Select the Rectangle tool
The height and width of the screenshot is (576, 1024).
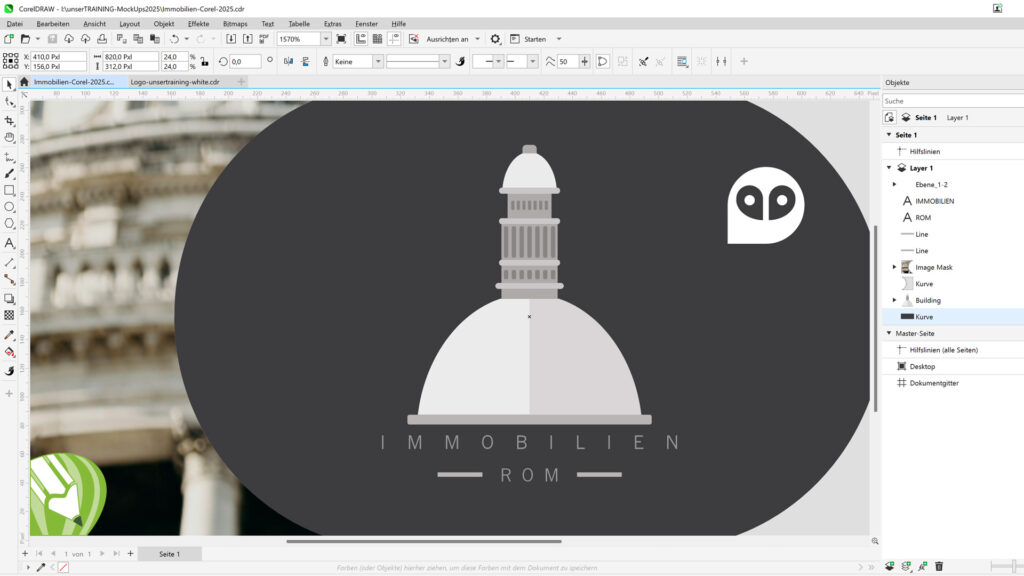[x=9, y=191]
